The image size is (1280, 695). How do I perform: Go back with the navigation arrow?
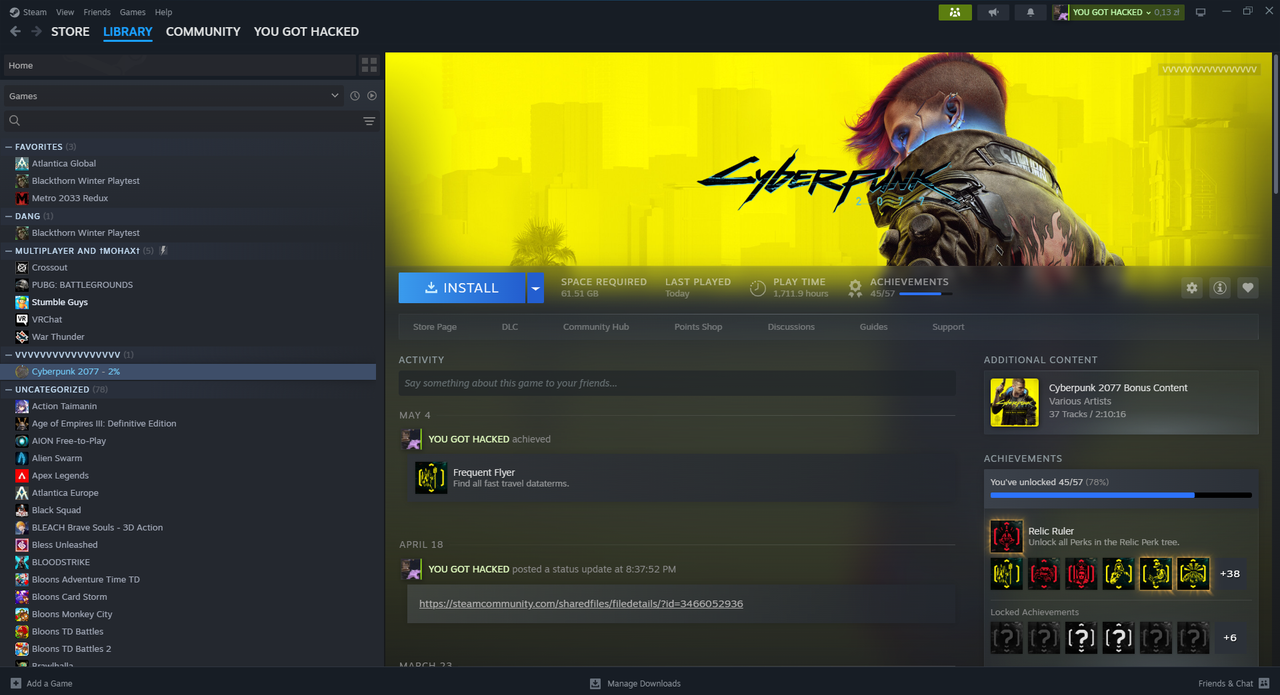click(15, 31)
